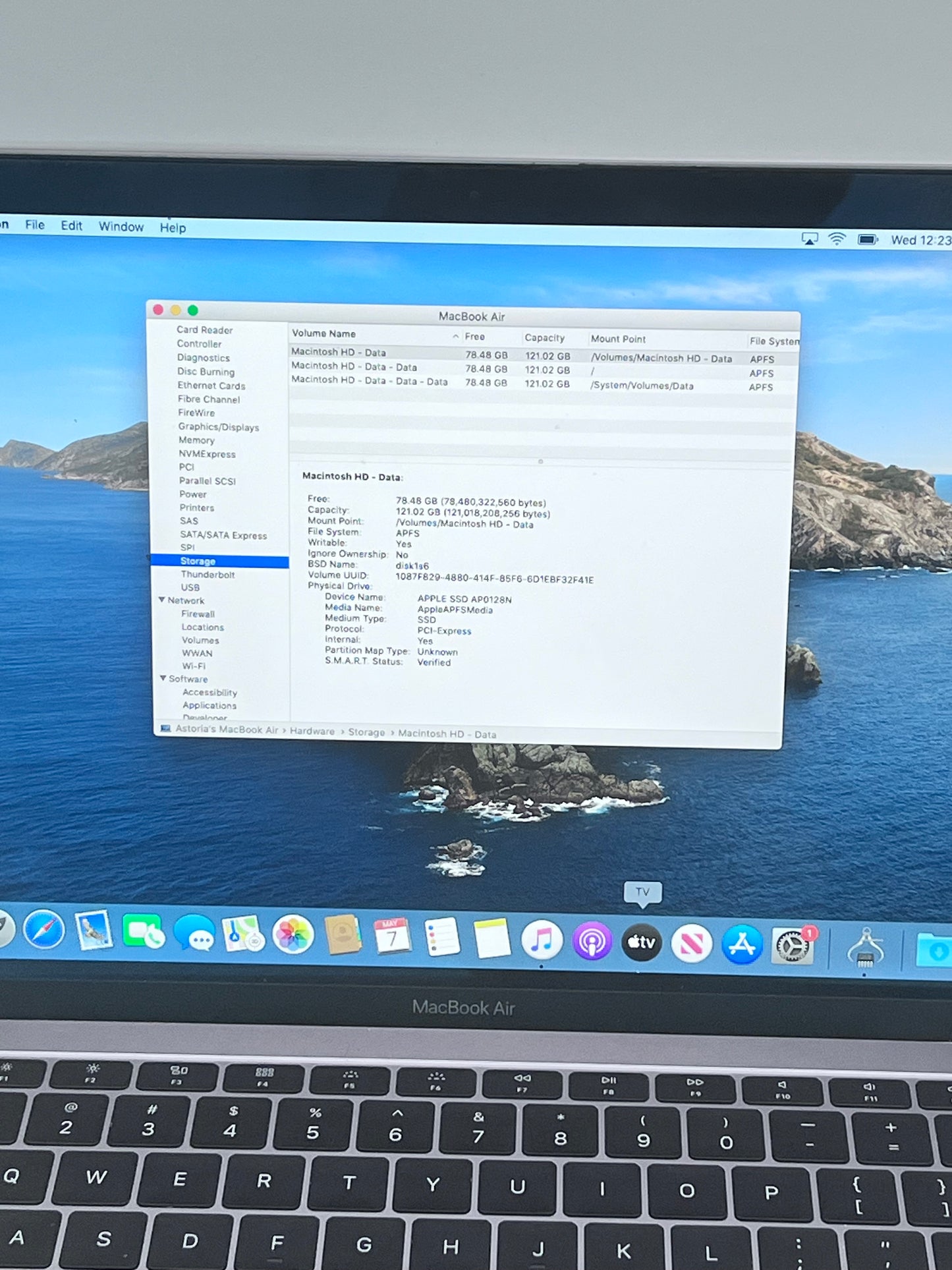
Task: Select Card Reader in sidebar
Action: tap(204, 330)
